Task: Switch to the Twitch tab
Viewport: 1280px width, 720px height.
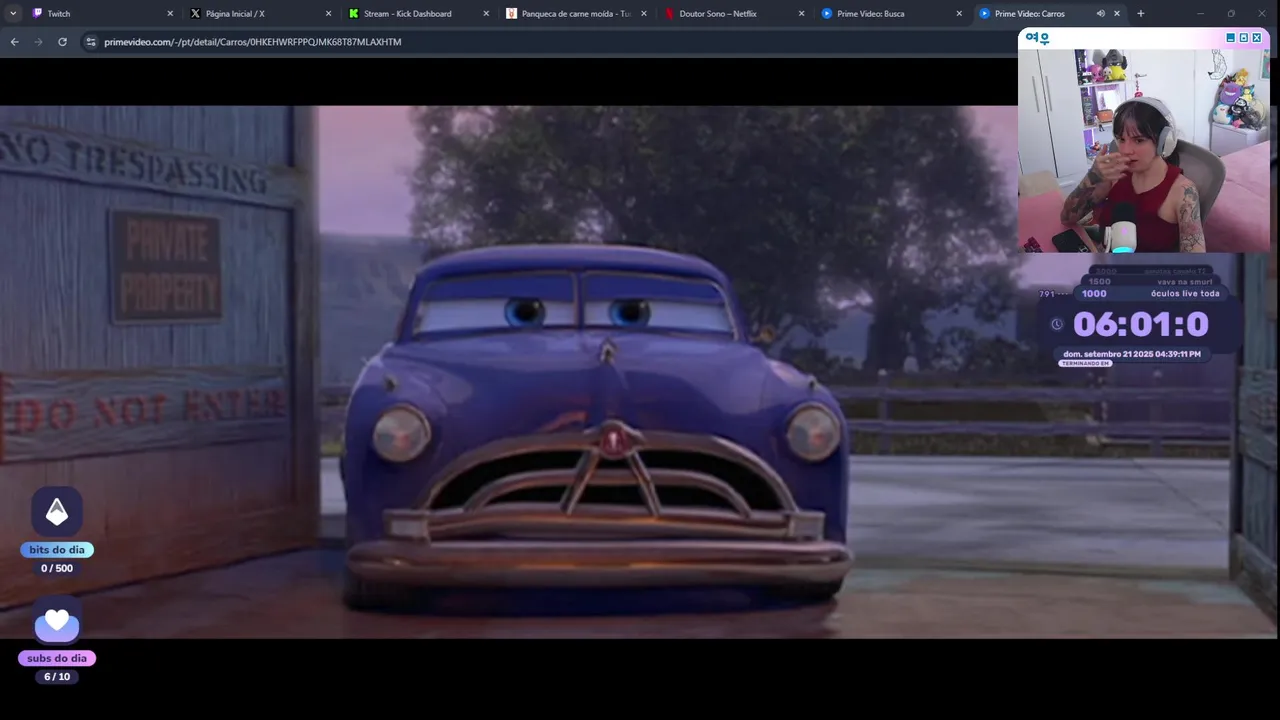Action: coord(101,14)
